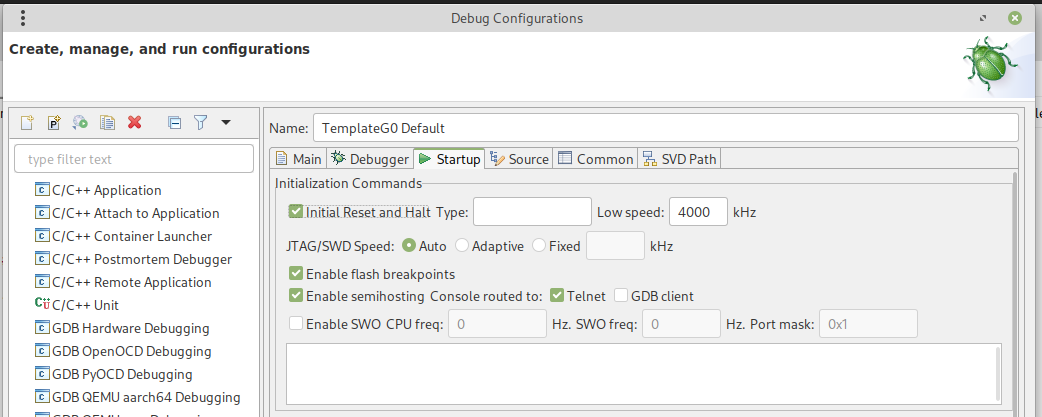The width and height of the screenshot is (1042, 417).
Task: Open the SVD Path tab
Action: click(x=679, y=159)
